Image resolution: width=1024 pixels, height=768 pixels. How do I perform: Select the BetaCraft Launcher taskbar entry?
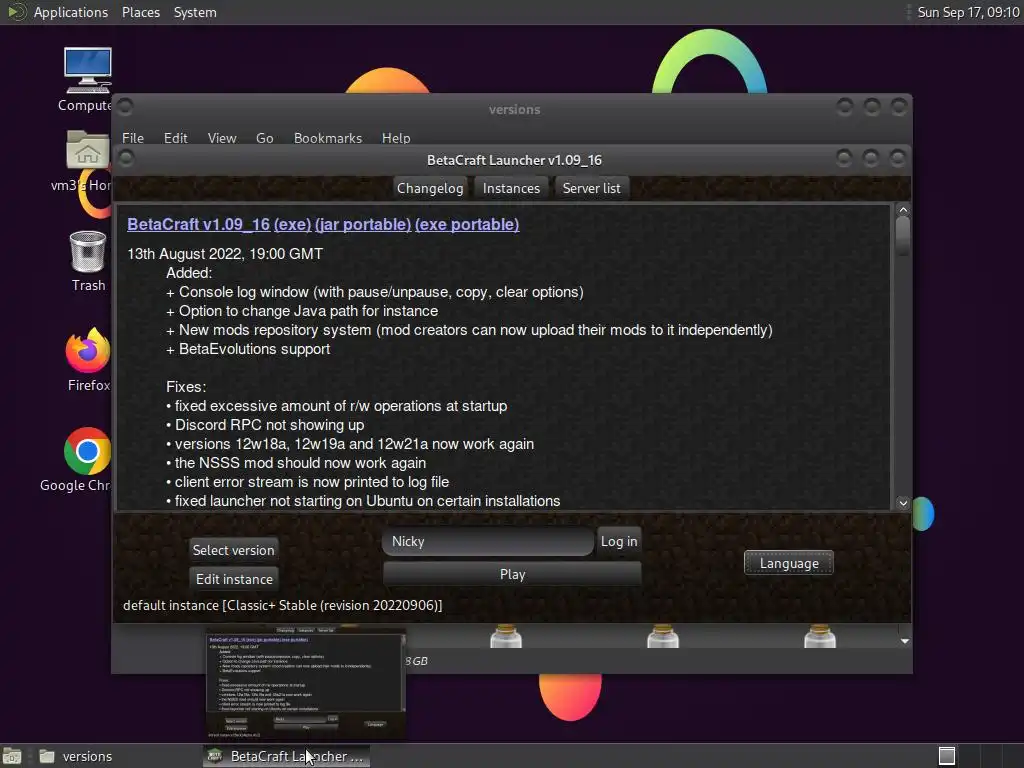(x=286, y=756)
